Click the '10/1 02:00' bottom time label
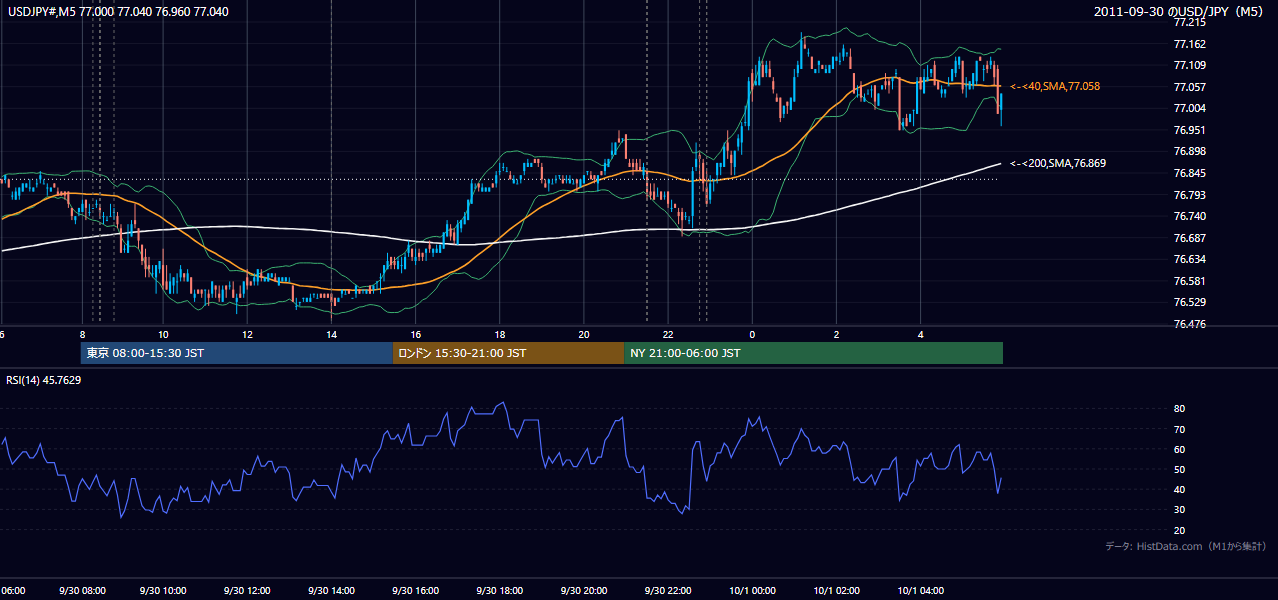The height and width of the screenshot is (600, 1278). pos(837,591)
